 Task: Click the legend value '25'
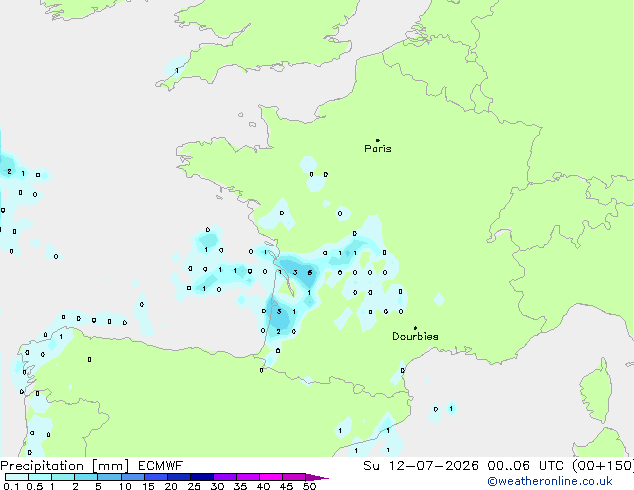point(194,486)
